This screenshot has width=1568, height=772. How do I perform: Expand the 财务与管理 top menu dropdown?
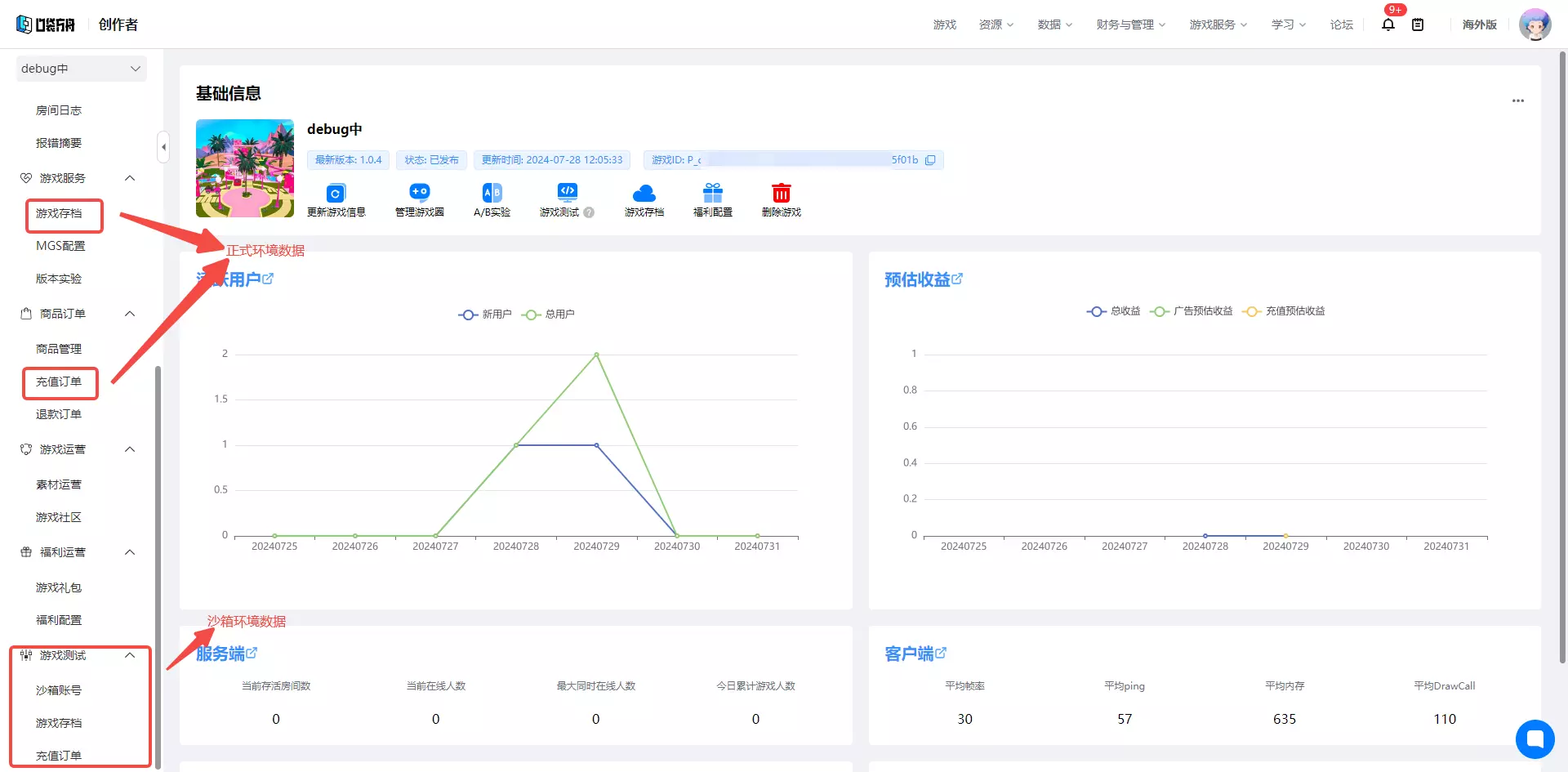coord(1131,25)
